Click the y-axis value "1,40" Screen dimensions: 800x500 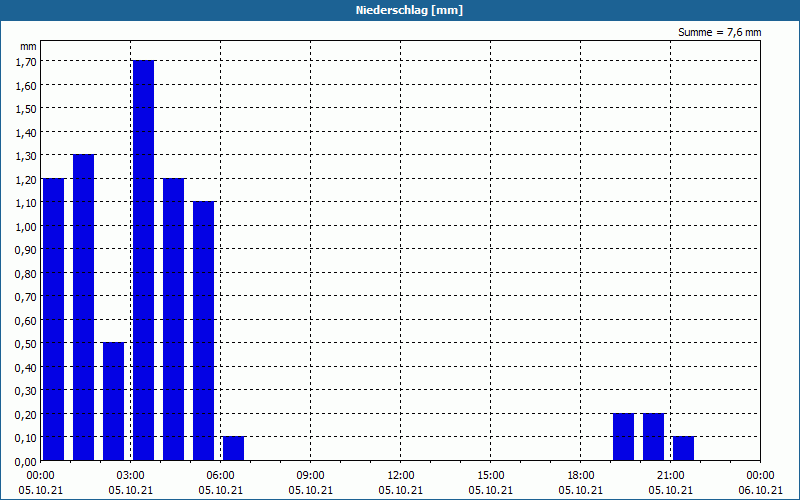tap(27, 132)
